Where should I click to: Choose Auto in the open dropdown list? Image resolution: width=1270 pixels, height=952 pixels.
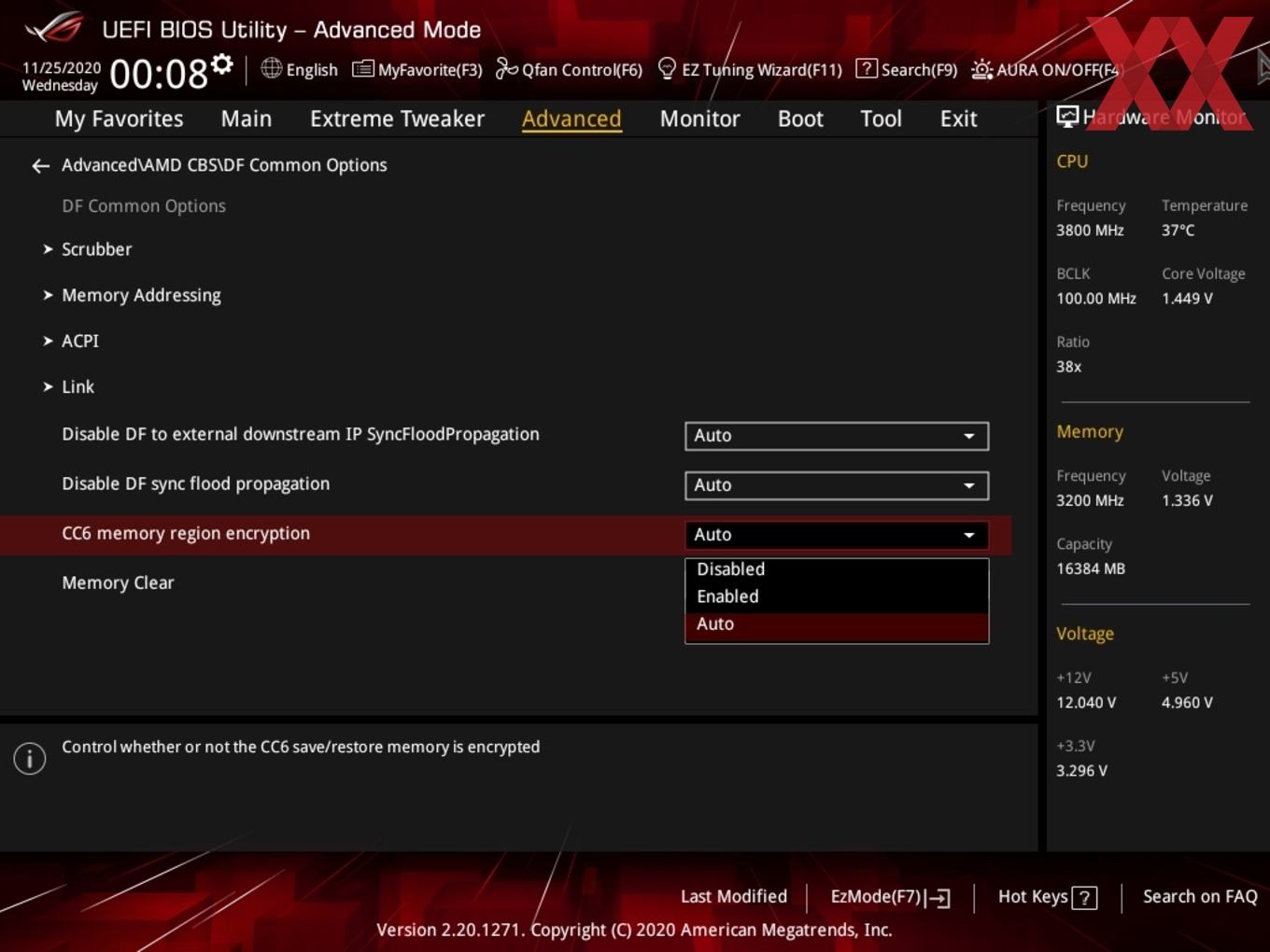[837, 624]
